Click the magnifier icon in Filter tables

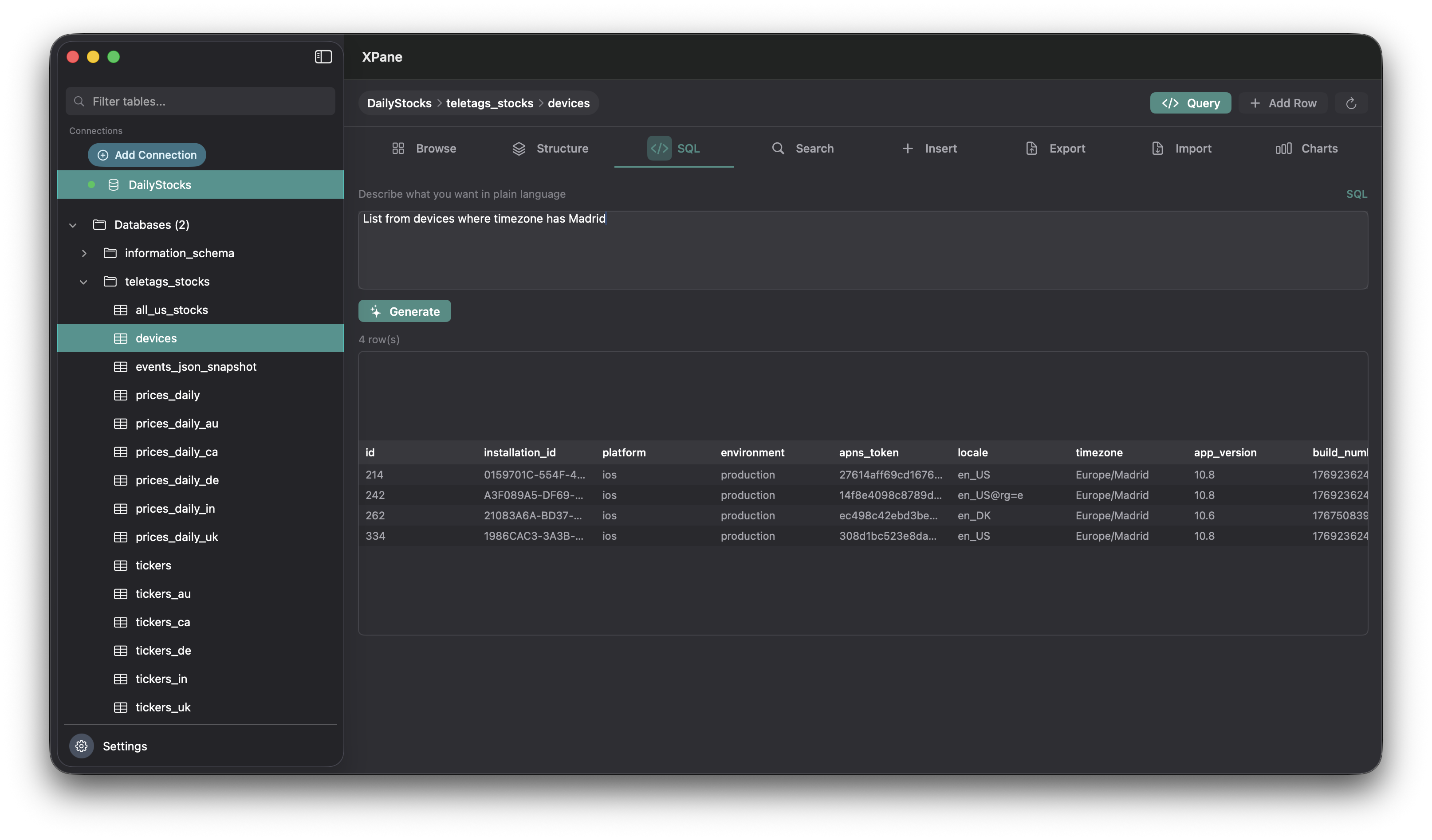tap(79, 101)
